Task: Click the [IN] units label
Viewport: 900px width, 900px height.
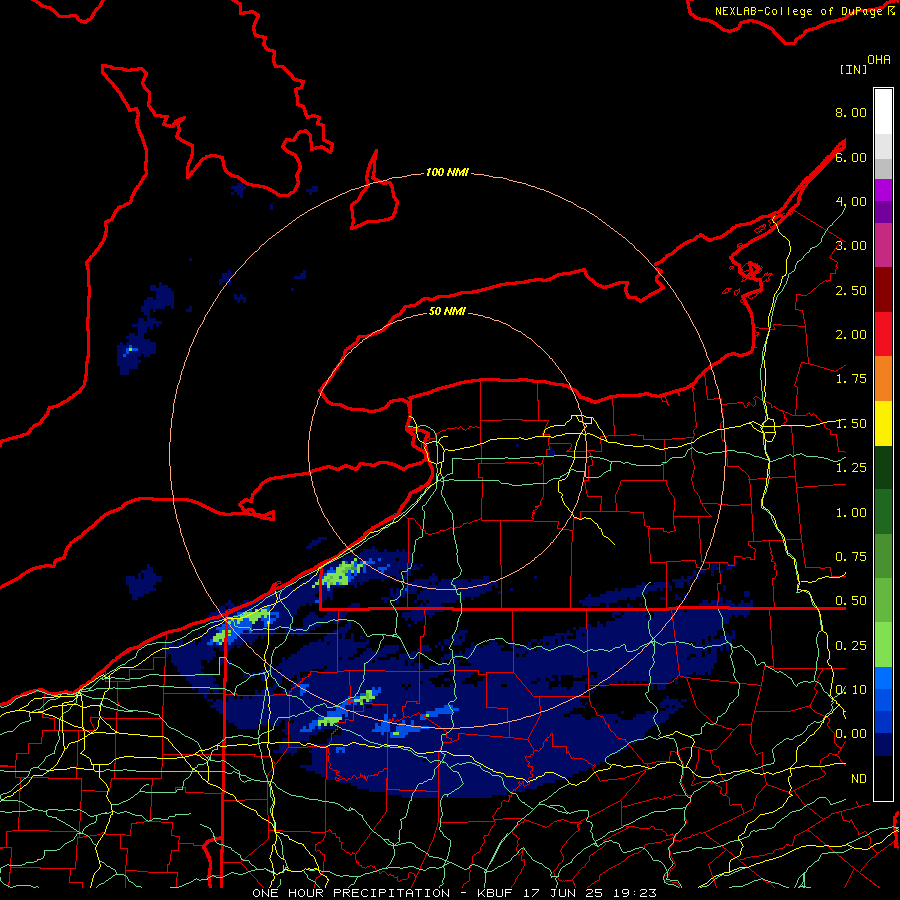Action: point(854,69)
